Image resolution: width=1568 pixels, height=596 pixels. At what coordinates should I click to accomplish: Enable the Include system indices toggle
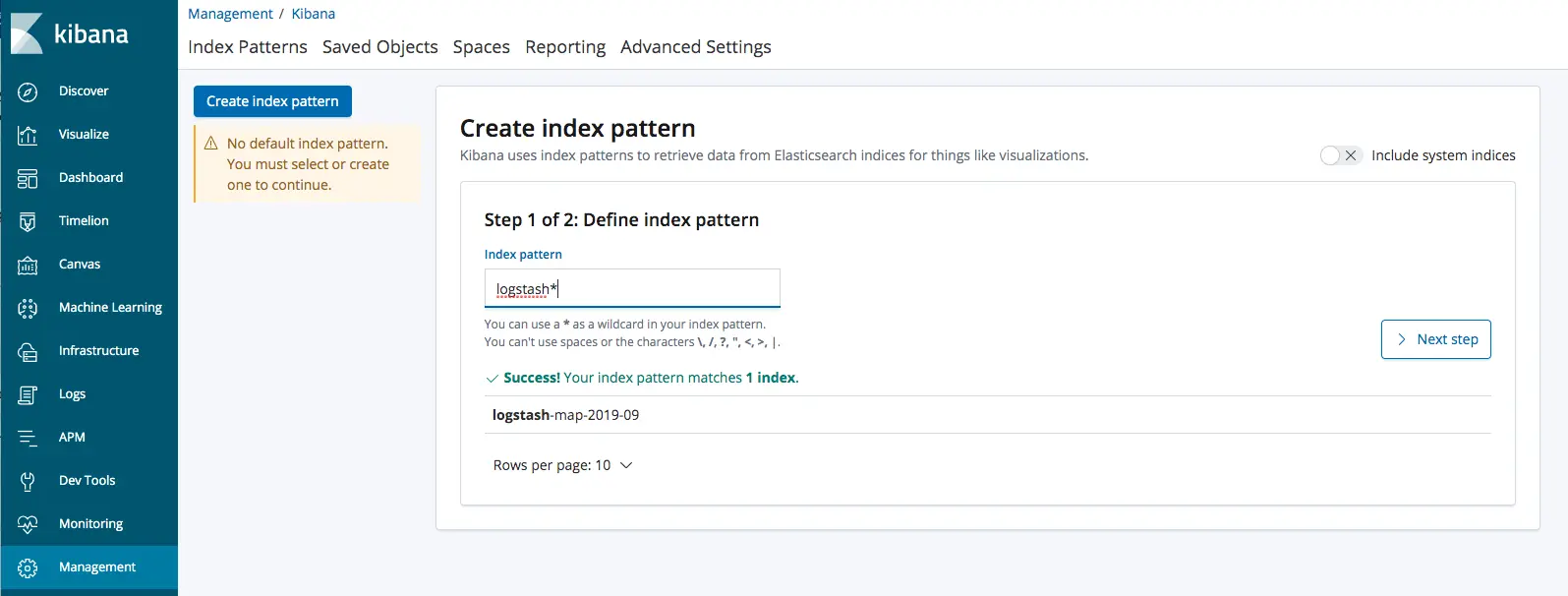click(1340, 155)
